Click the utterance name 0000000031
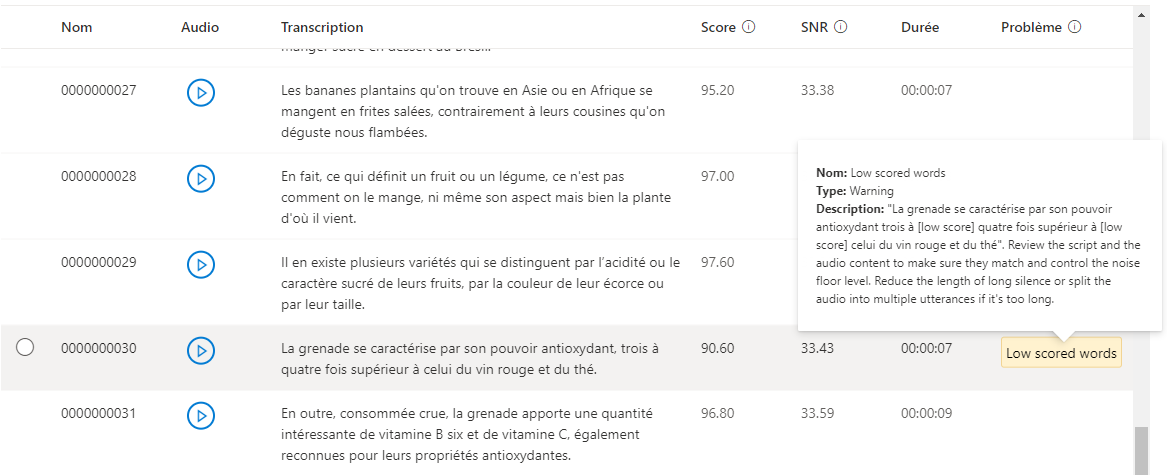 click(x=98, y=413)
